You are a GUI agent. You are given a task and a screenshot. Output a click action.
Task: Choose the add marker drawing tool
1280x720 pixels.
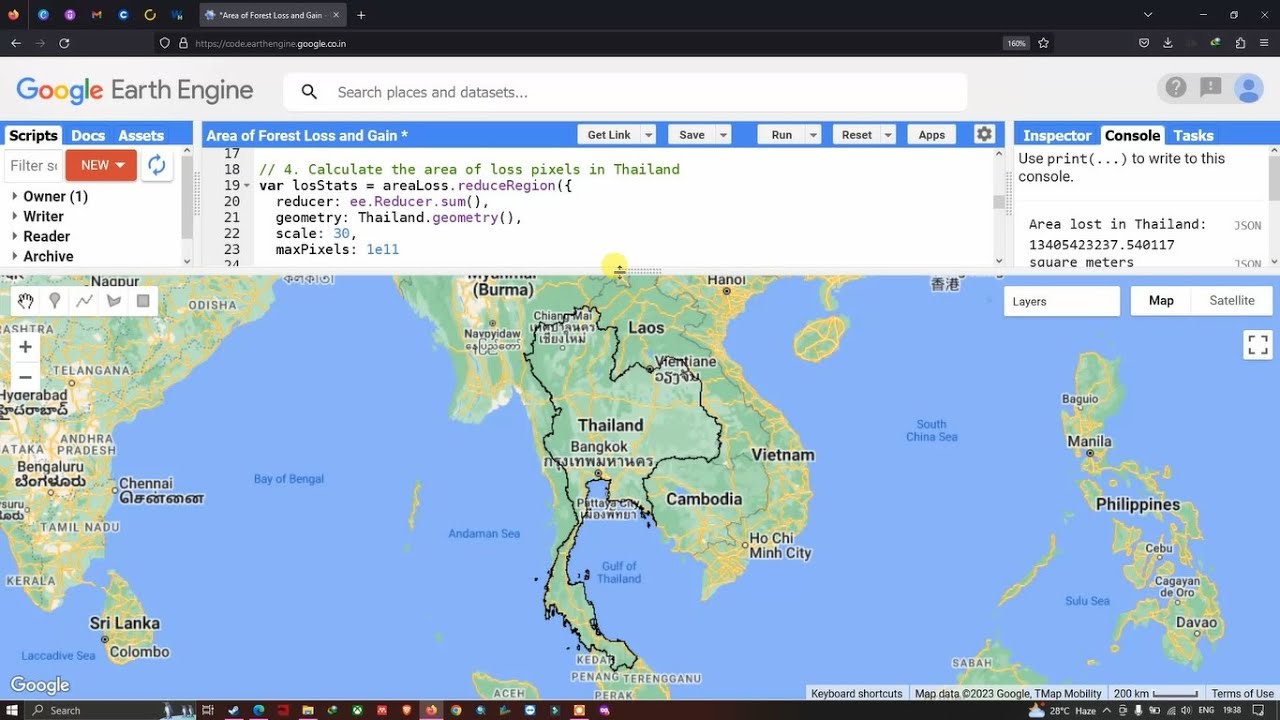click(x=55, y=301)
